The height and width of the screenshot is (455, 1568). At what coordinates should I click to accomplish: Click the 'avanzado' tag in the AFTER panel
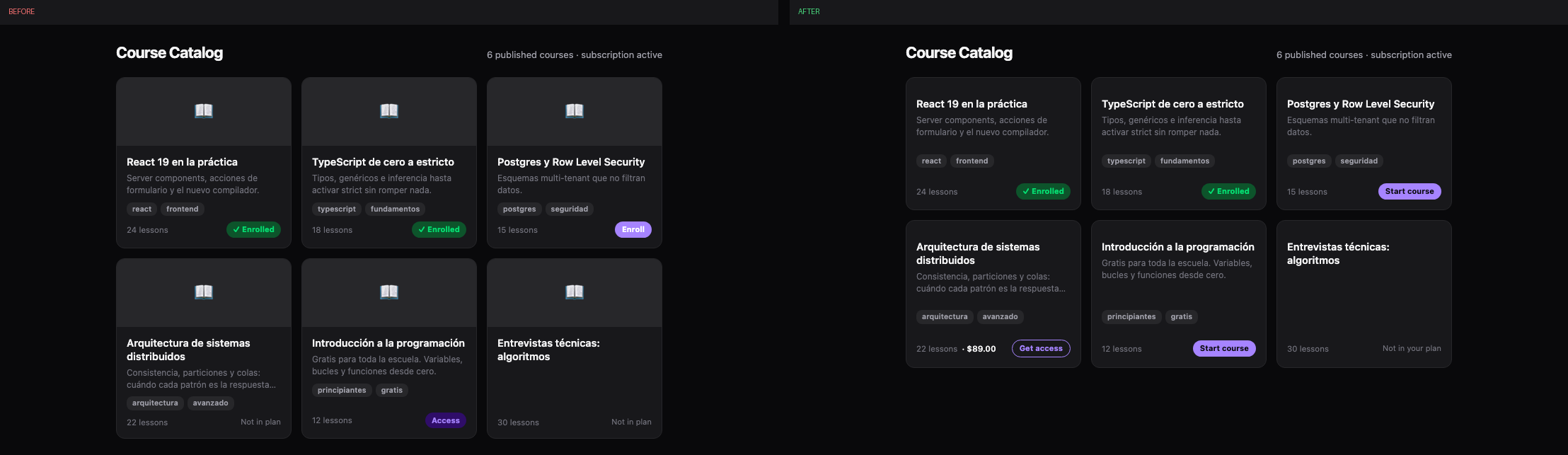(x=1001, y=316)
